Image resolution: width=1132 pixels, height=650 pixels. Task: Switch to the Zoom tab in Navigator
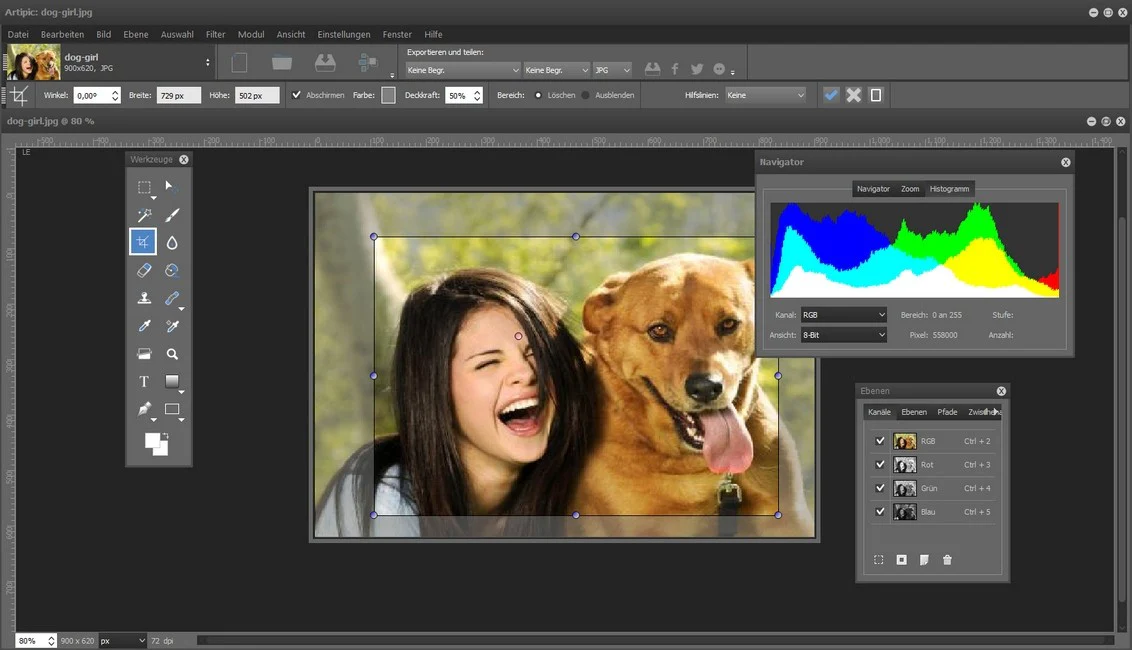pyautogui.click(x=910, y=188)
